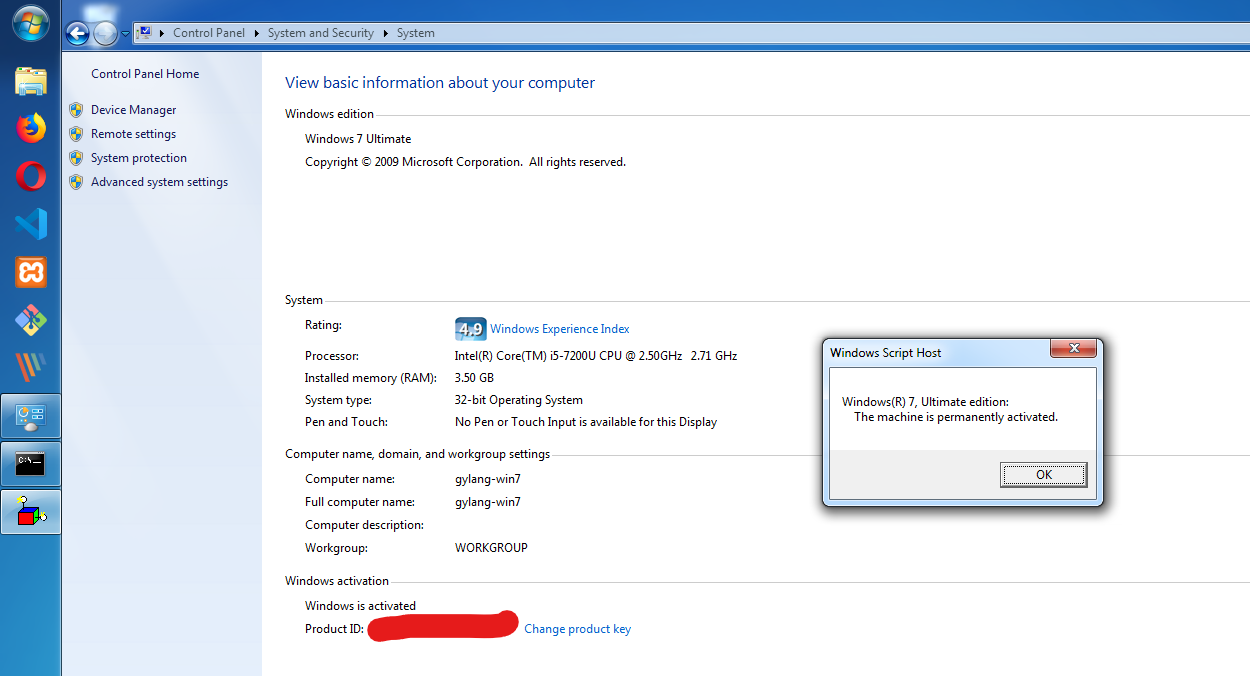Viewport: 1250px width, 676px height.
Task: Close the Windows Script Host dialog
Action: click(x=1074, y=349)
